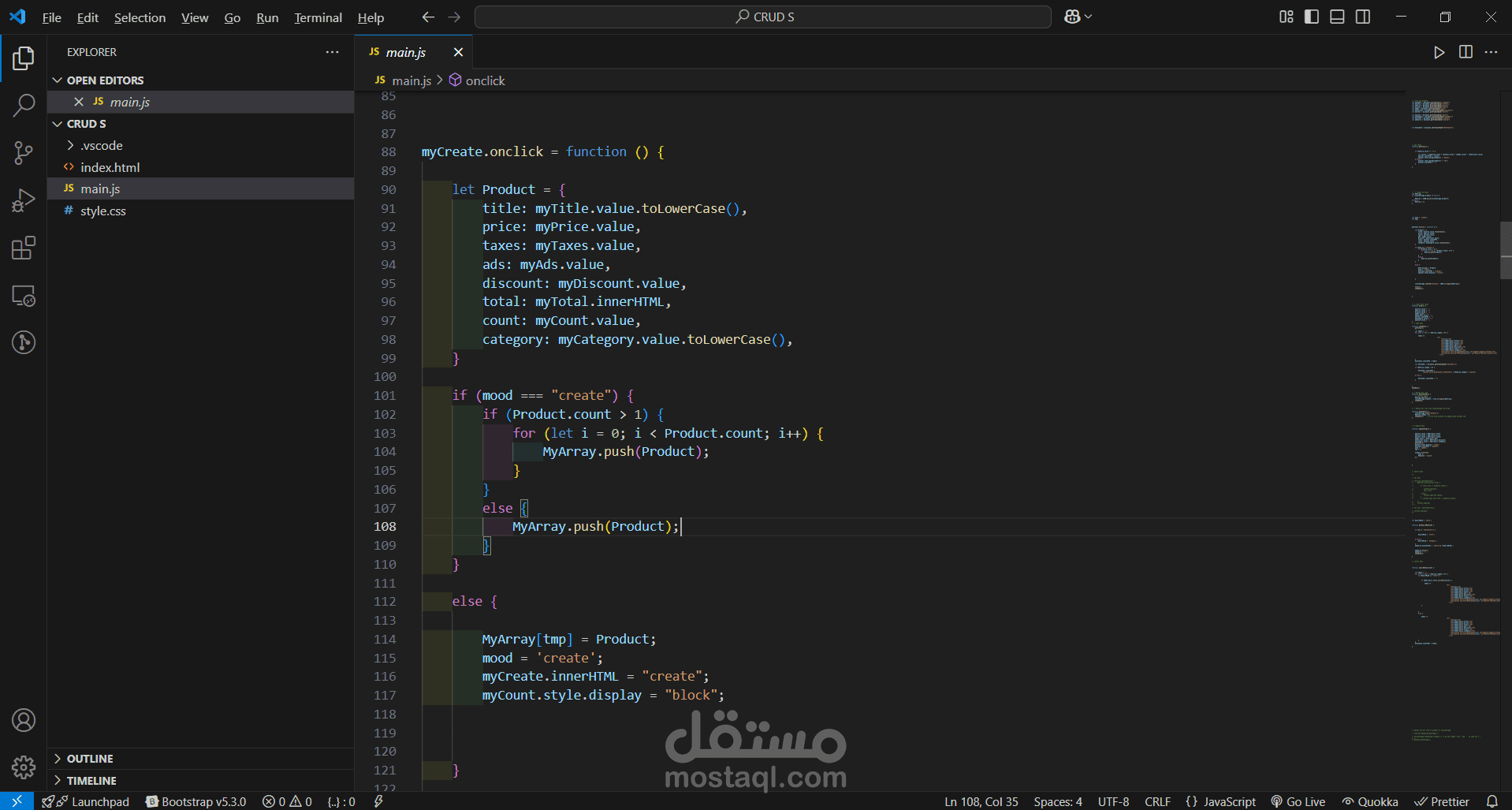Split the editor to the right
Image resolution: width=1512 pixels, height=810 pixels.
point(1465,52)
